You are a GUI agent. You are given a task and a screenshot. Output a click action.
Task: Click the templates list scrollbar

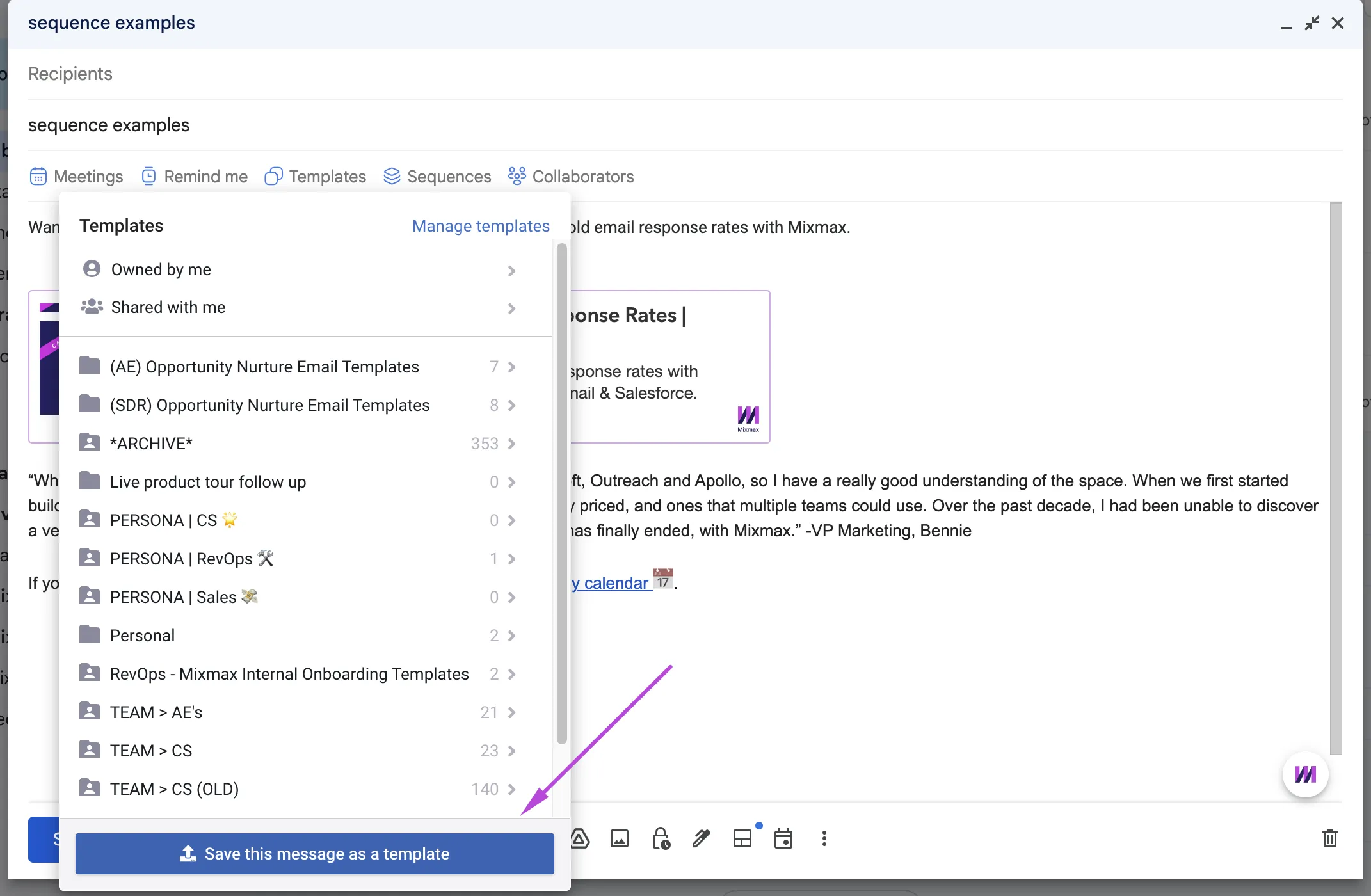[x=562, y=494]
